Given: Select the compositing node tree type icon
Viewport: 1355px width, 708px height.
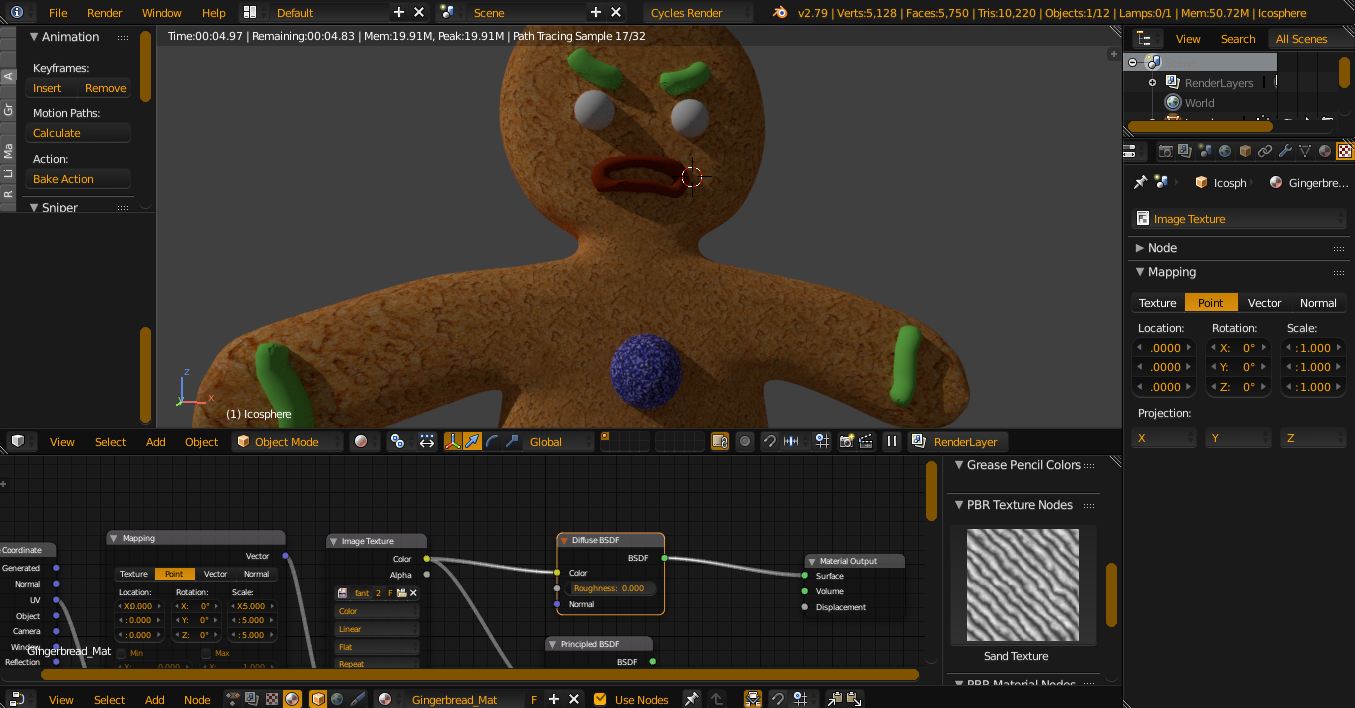Looking at the screenshot, I should 252,699.
